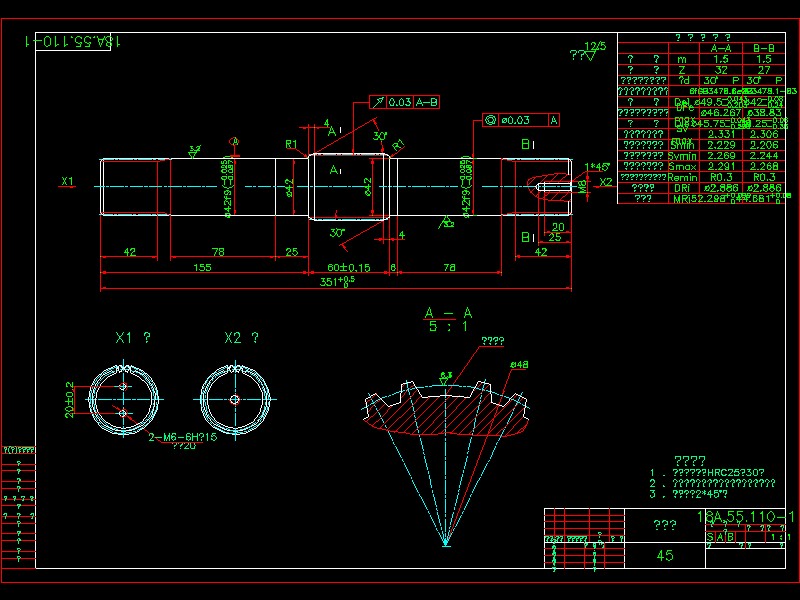Click tooth count 27 in the table
The width and height of the screenshot is (800, 600).
click(764, 70)
